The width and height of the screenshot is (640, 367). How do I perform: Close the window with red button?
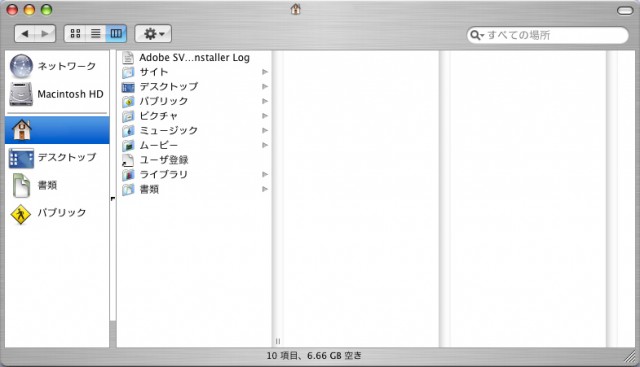12,10
